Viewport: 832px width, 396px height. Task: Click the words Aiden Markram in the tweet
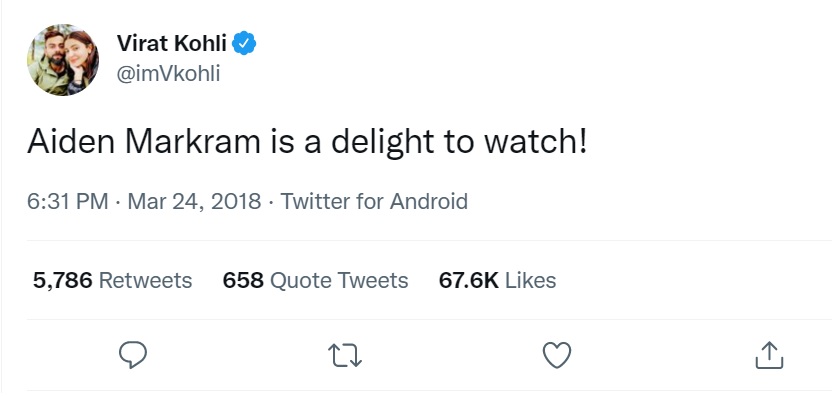pyautogui.click(x=144, y=142)
